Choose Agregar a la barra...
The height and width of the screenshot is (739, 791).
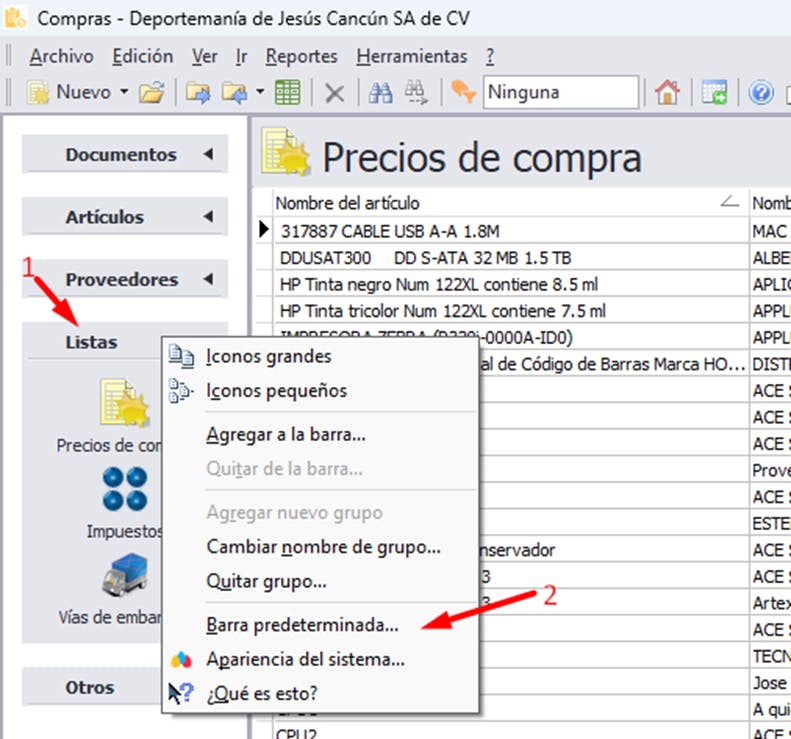coord(320,435)
